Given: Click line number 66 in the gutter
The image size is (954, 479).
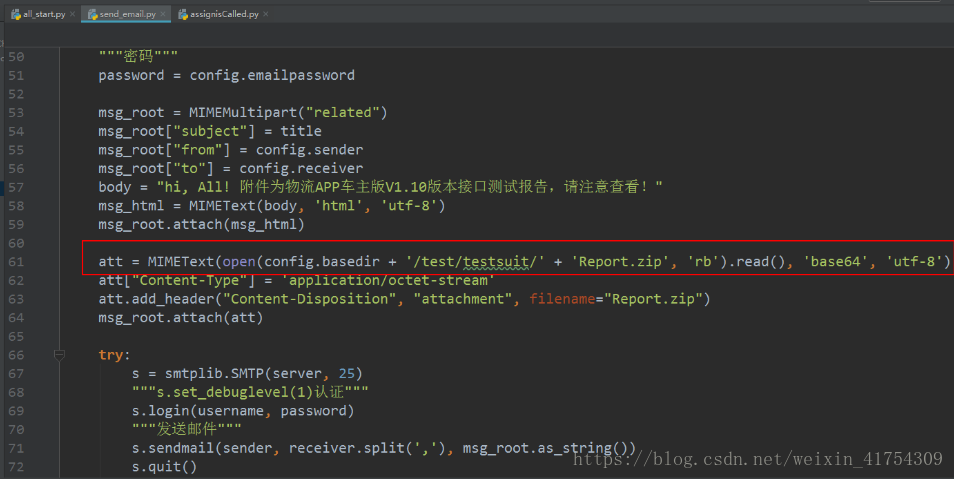Looking at the screenshot, I should point(16,355).
